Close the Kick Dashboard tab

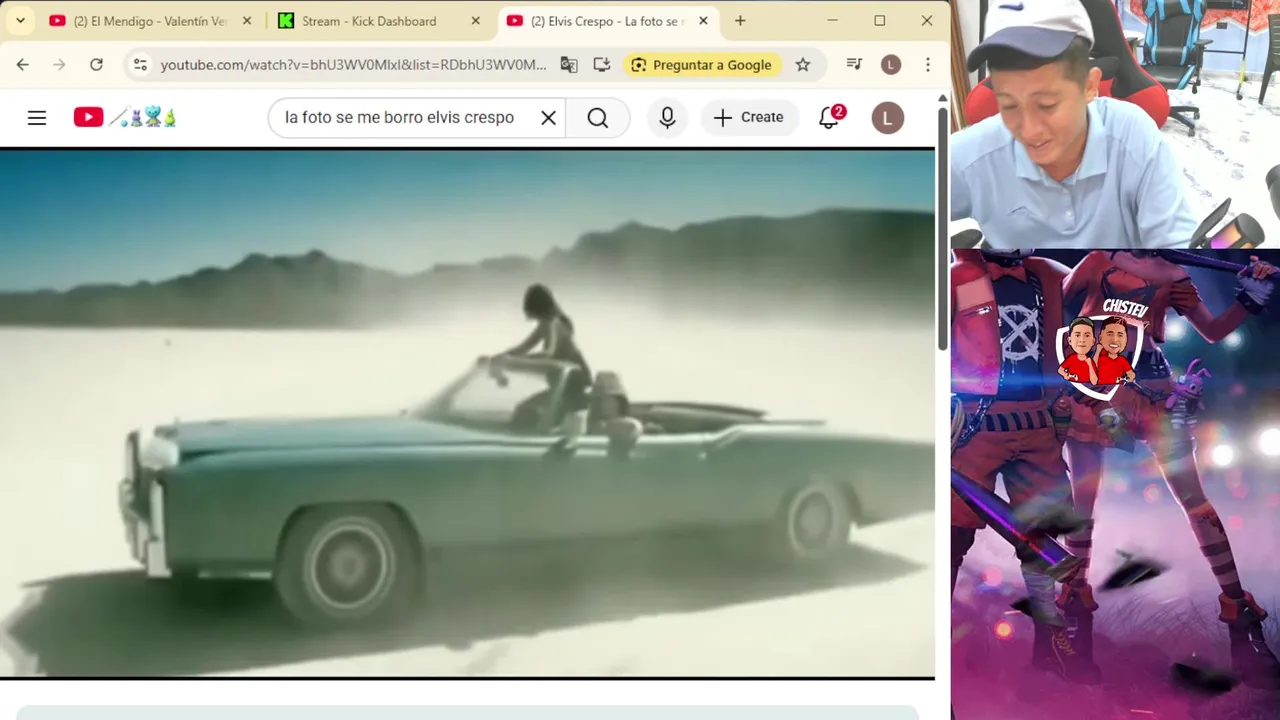pyautogui.click(x=476, y=21)
